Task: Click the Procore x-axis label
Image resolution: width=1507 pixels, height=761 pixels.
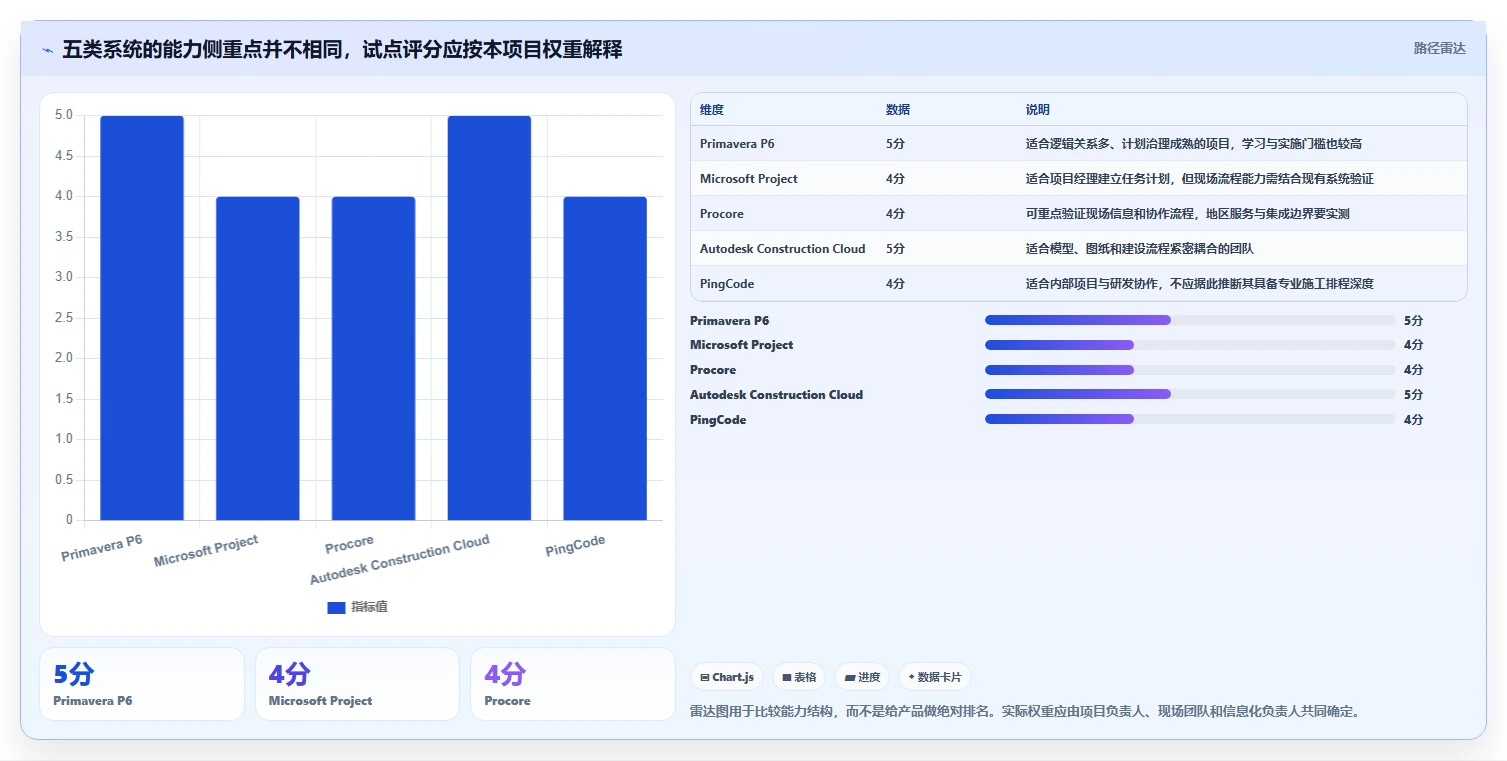Action: point(349,544)
